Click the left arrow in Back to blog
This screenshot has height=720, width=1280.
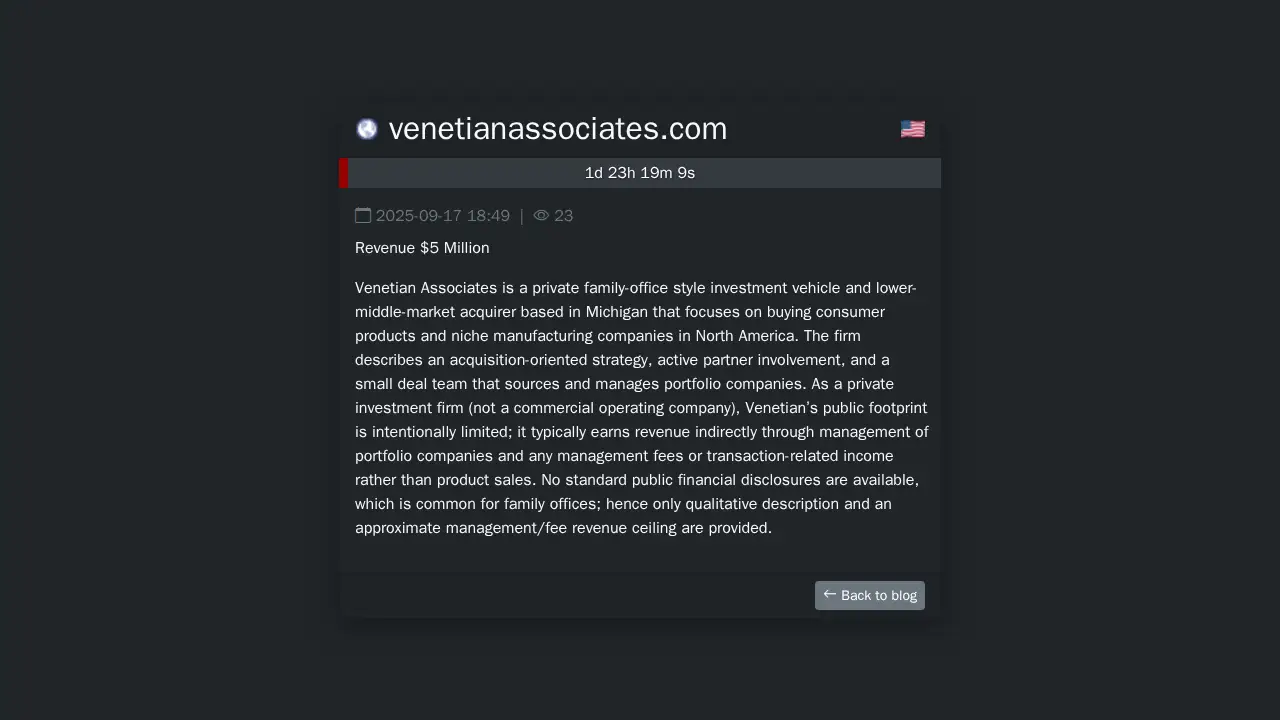829,595
